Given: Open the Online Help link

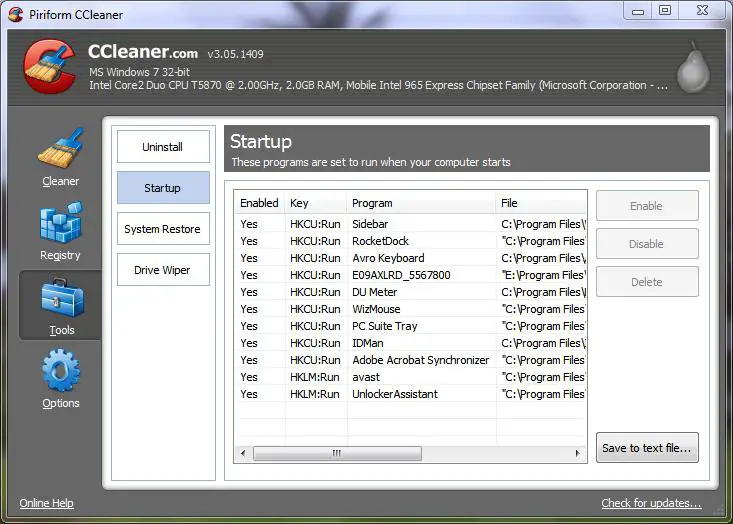Looking at the screenshot, I should tap(47, 503).
